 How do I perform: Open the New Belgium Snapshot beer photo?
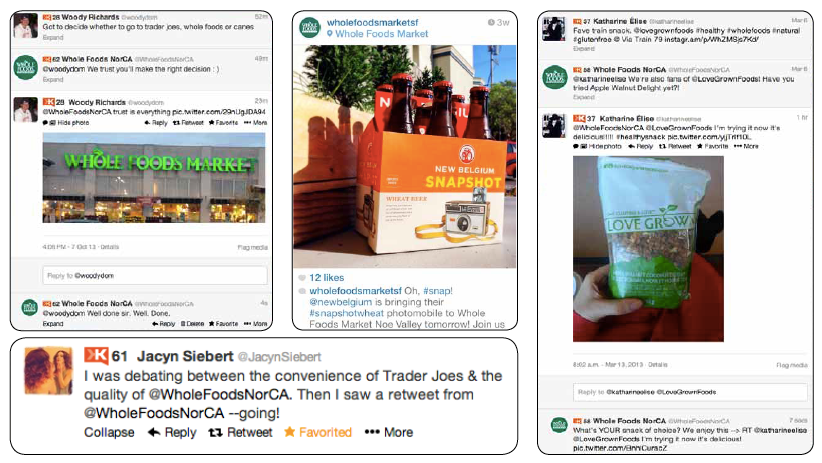click(404, 156)
